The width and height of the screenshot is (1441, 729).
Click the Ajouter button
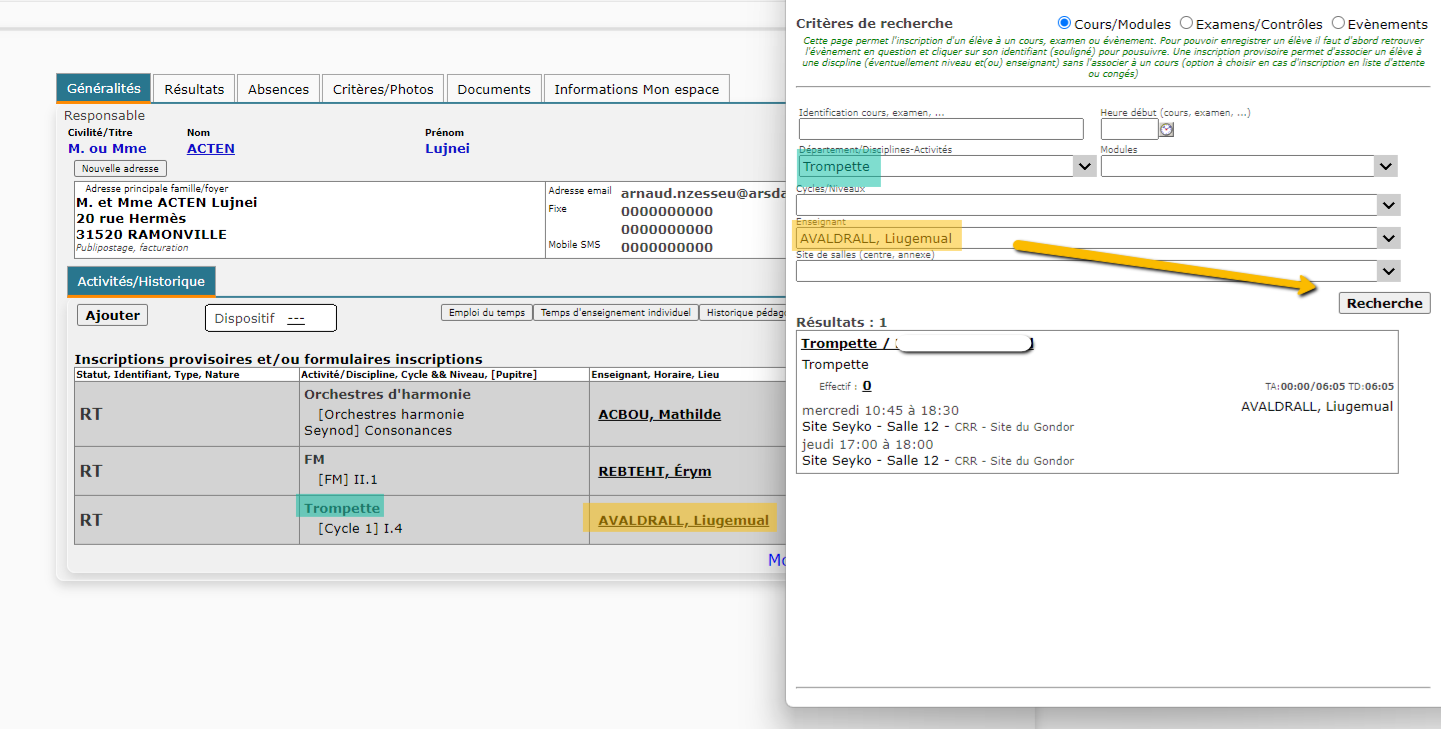tap(112, 315)
